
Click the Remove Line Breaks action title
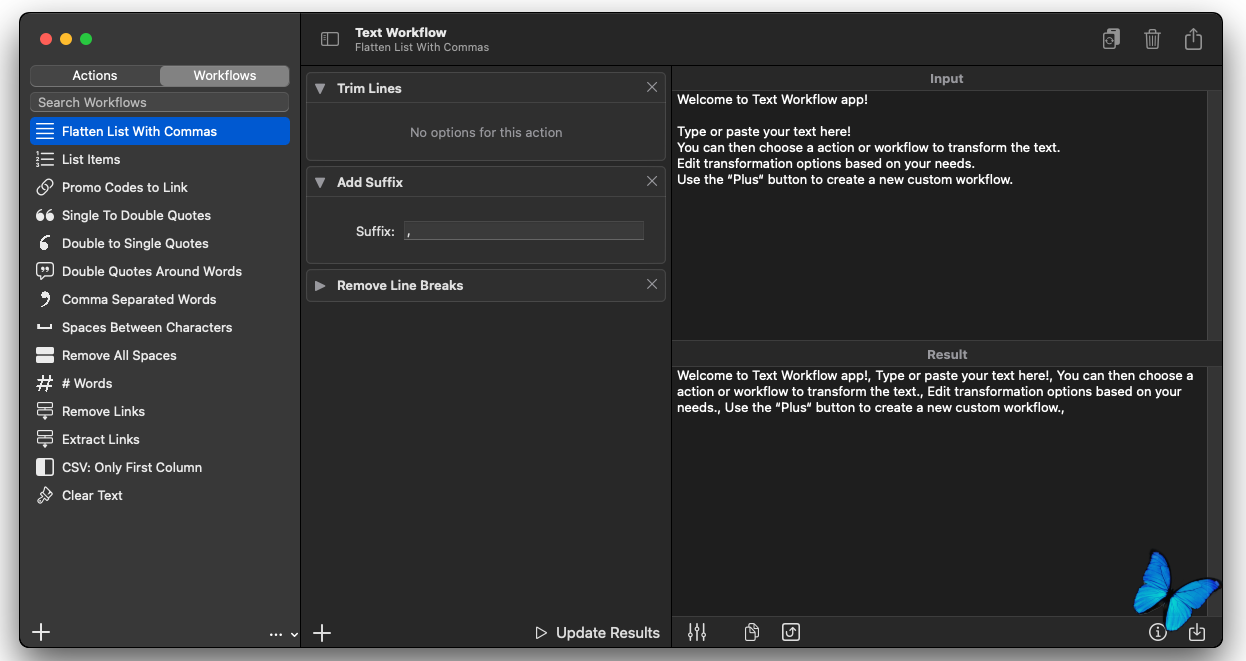[400, 285]
